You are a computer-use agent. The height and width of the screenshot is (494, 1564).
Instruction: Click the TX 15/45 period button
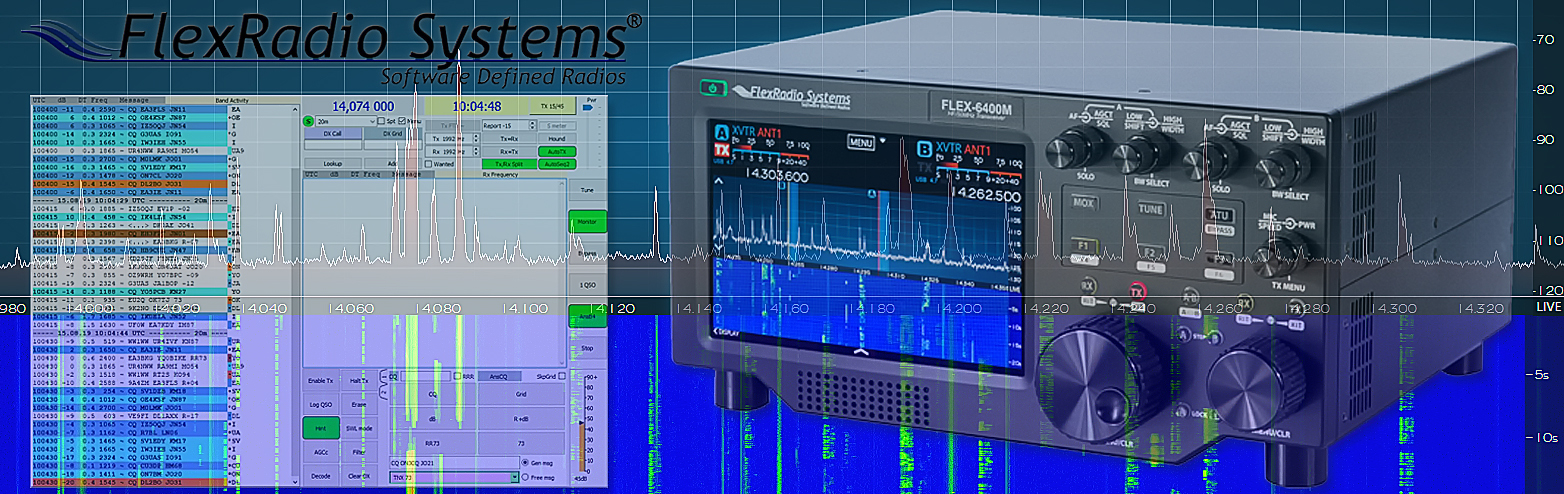[x=552, y=106]
